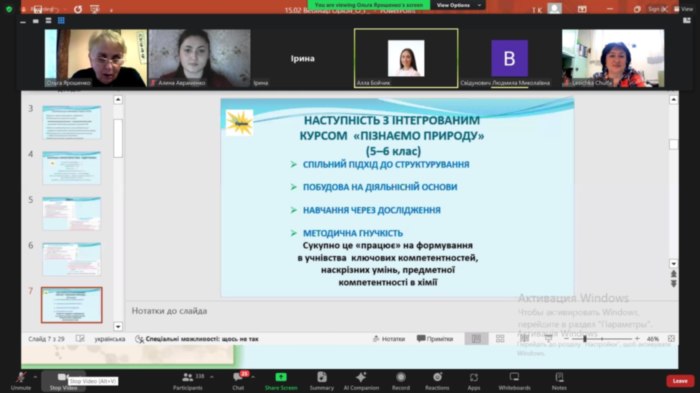
Task: Adjust the slide zoom slider
Action: [602, 339]
